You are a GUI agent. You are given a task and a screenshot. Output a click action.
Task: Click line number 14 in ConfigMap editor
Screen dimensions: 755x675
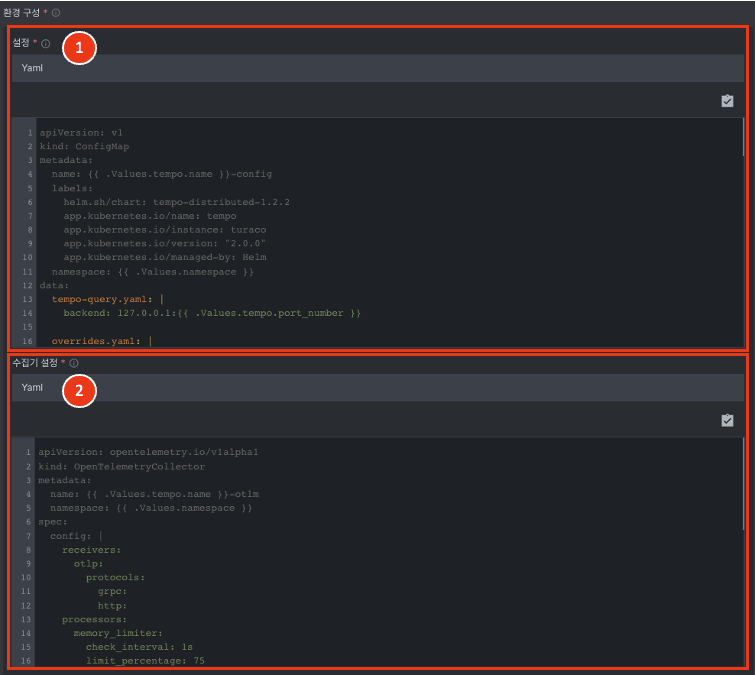27,313
